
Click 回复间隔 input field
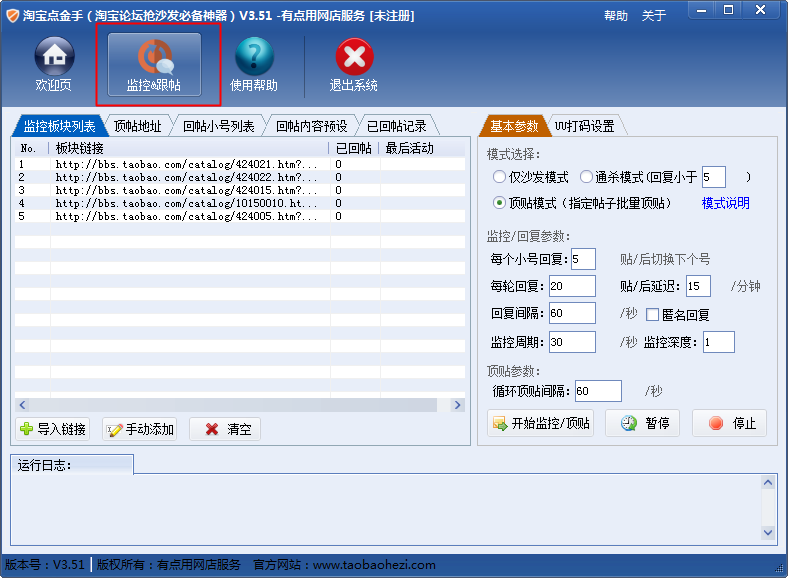coord(572,313)
